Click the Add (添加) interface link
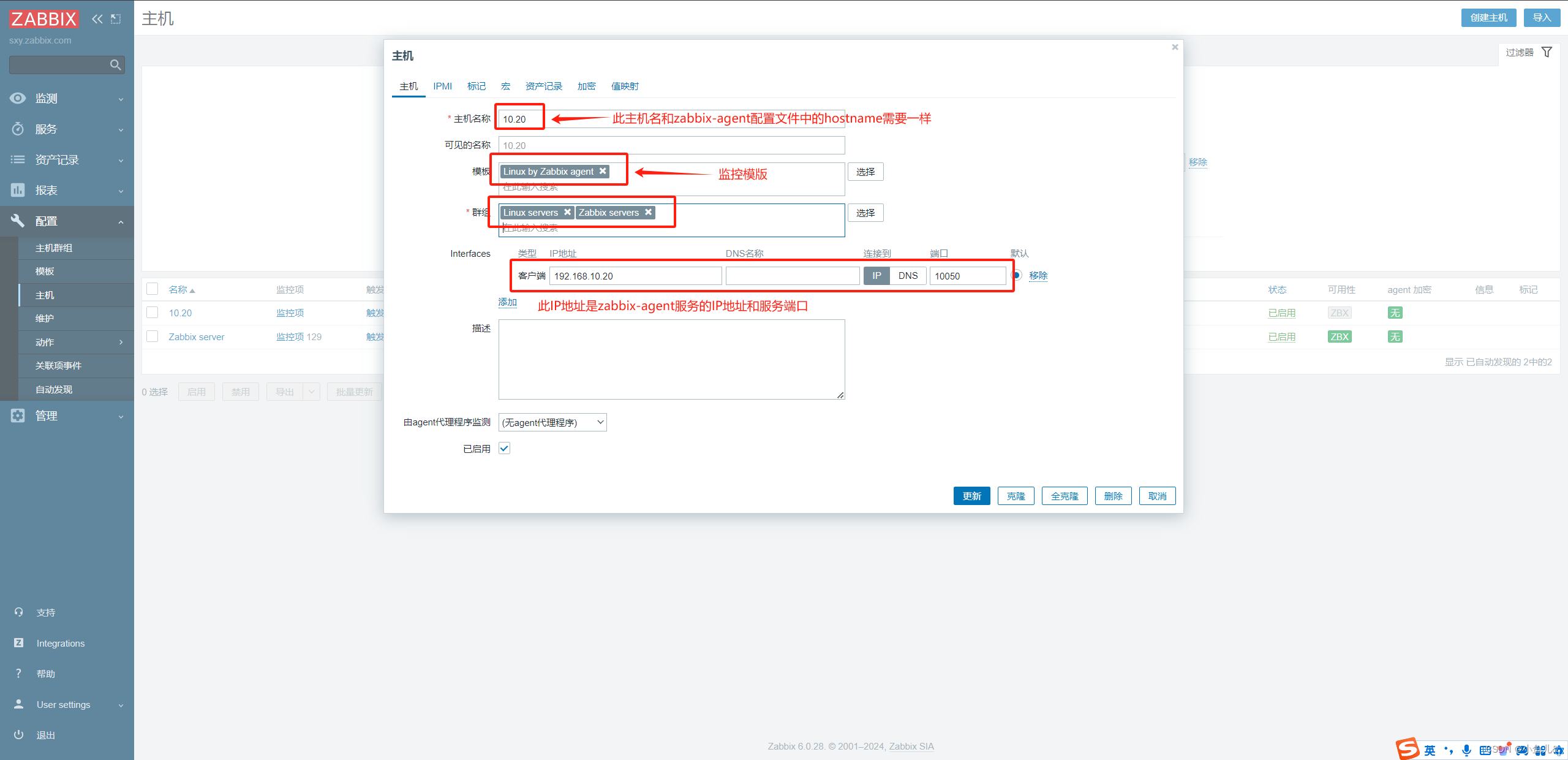The height and width of the screenshot is (760, 1568). coord(507,302)
